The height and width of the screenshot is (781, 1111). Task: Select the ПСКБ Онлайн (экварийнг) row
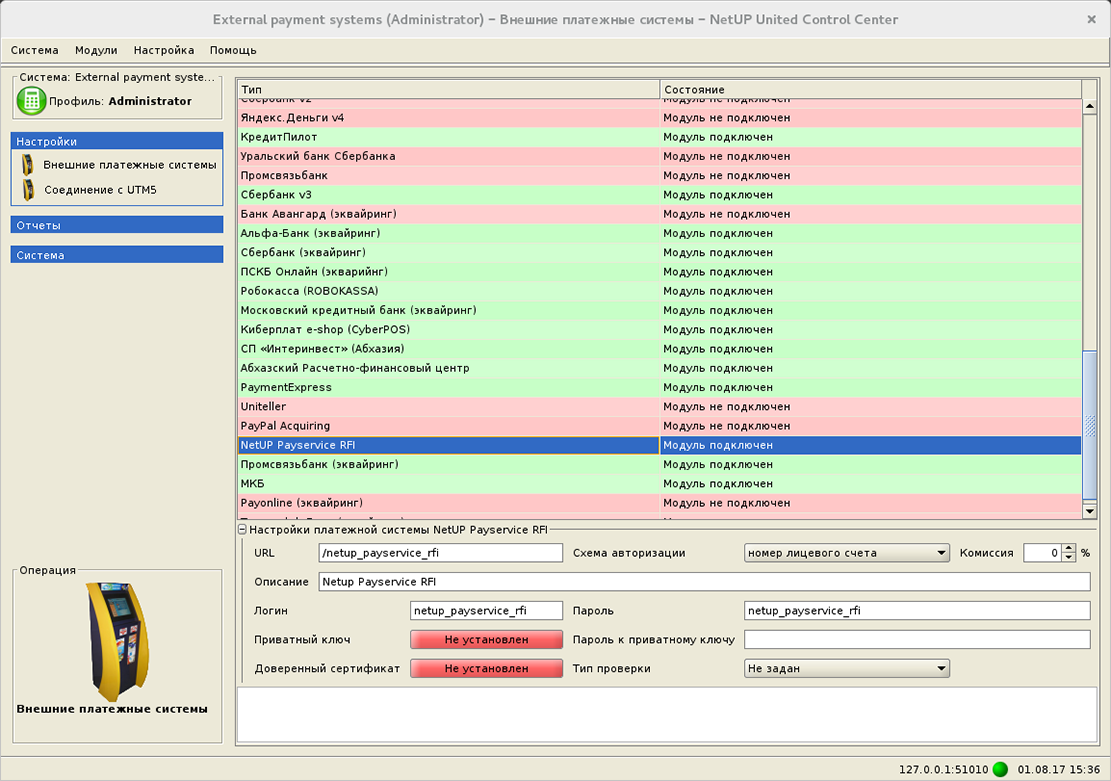coord(660,271)
